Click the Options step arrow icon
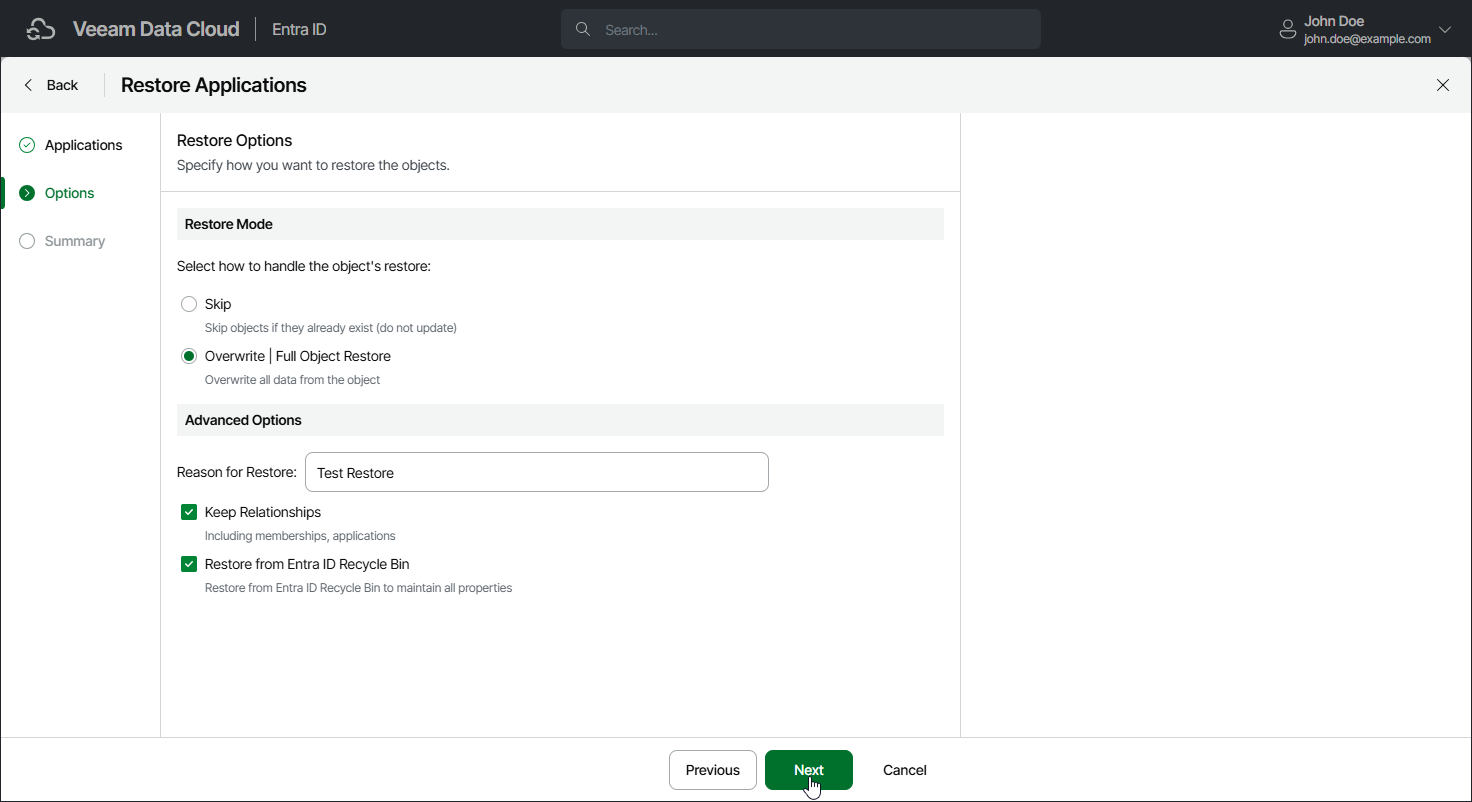The width and height of the screenshot is (1472, 802). coord(27,193)
